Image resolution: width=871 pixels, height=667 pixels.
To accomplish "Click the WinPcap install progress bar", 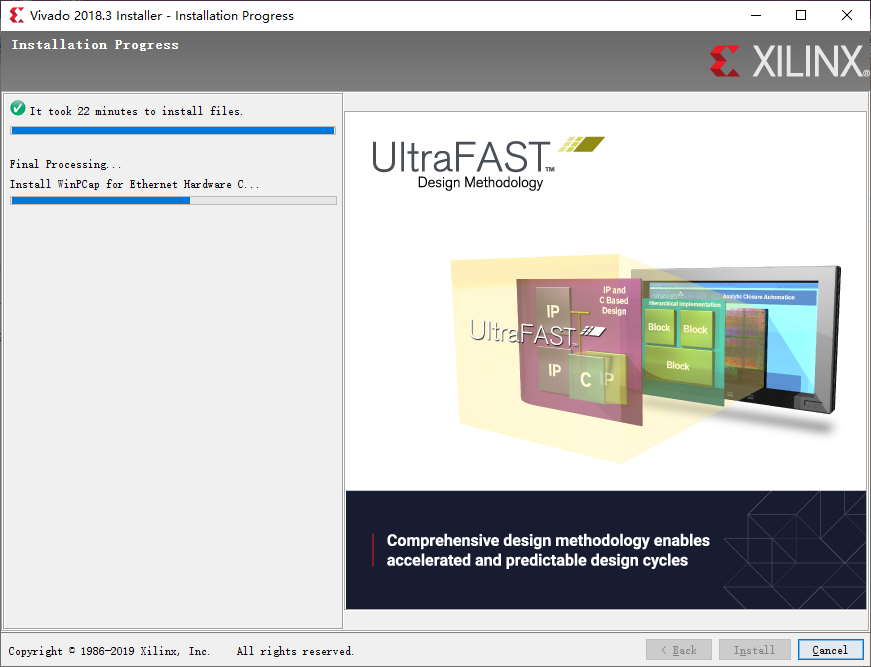I will [173, 200].
